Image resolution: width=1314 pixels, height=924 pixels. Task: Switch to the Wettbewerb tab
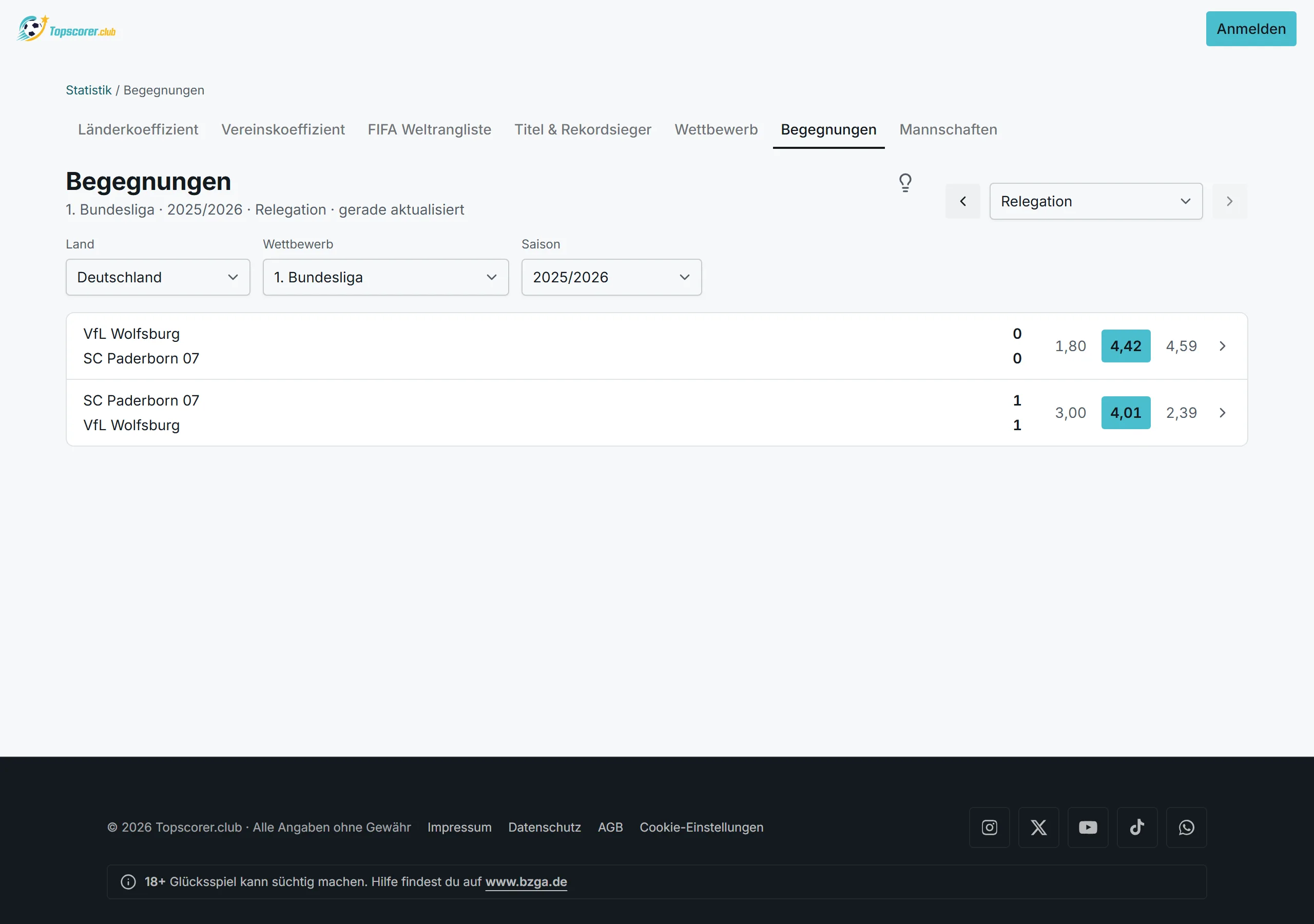(x=716, y=129)
